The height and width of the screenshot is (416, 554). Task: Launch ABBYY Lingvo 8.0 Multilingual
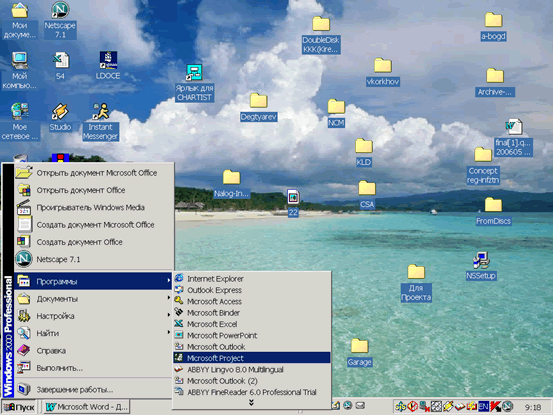coord(252,369)
